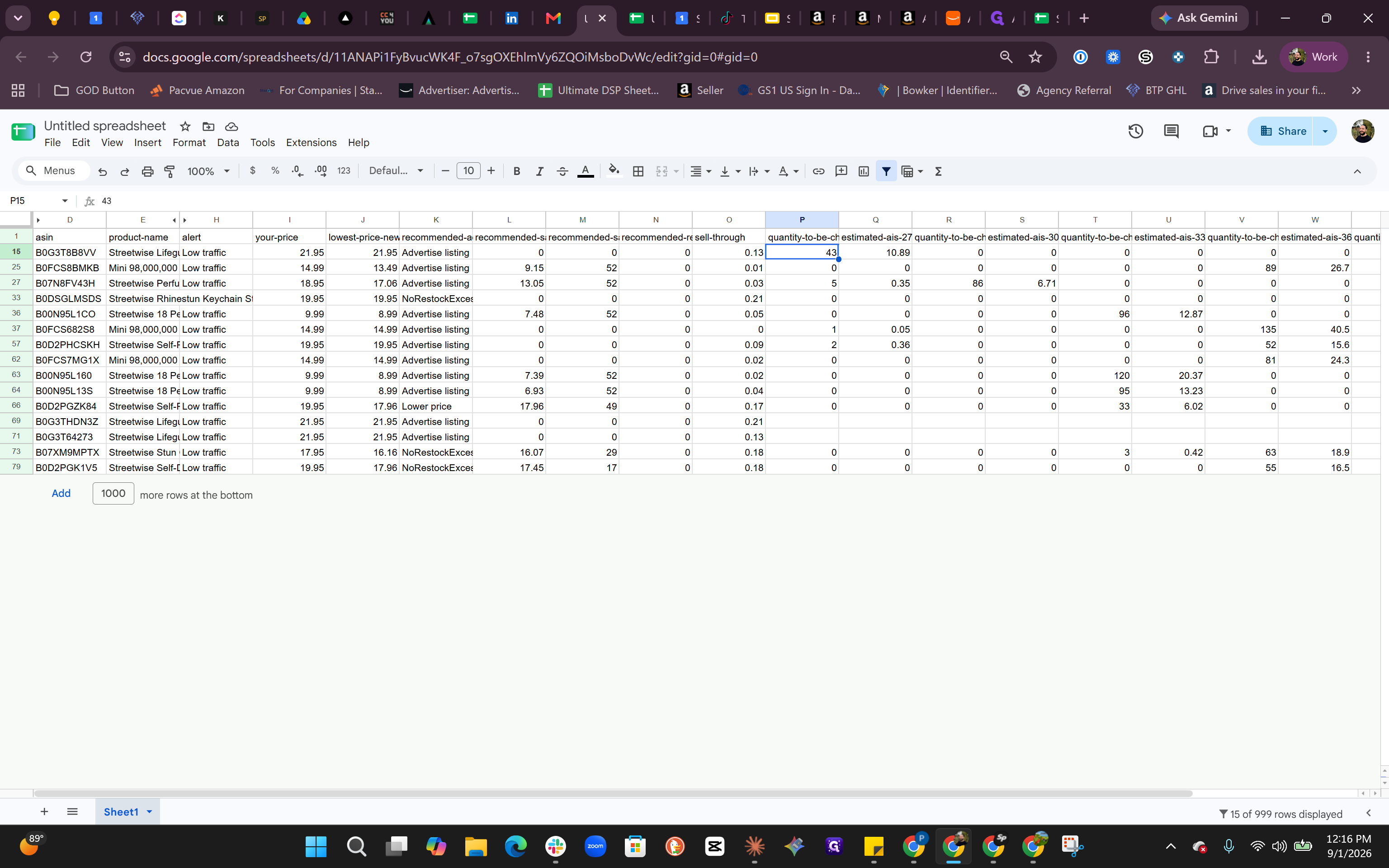Click the redo icon in toolbar
The image size is (1389, 868).
pos(124,171)
